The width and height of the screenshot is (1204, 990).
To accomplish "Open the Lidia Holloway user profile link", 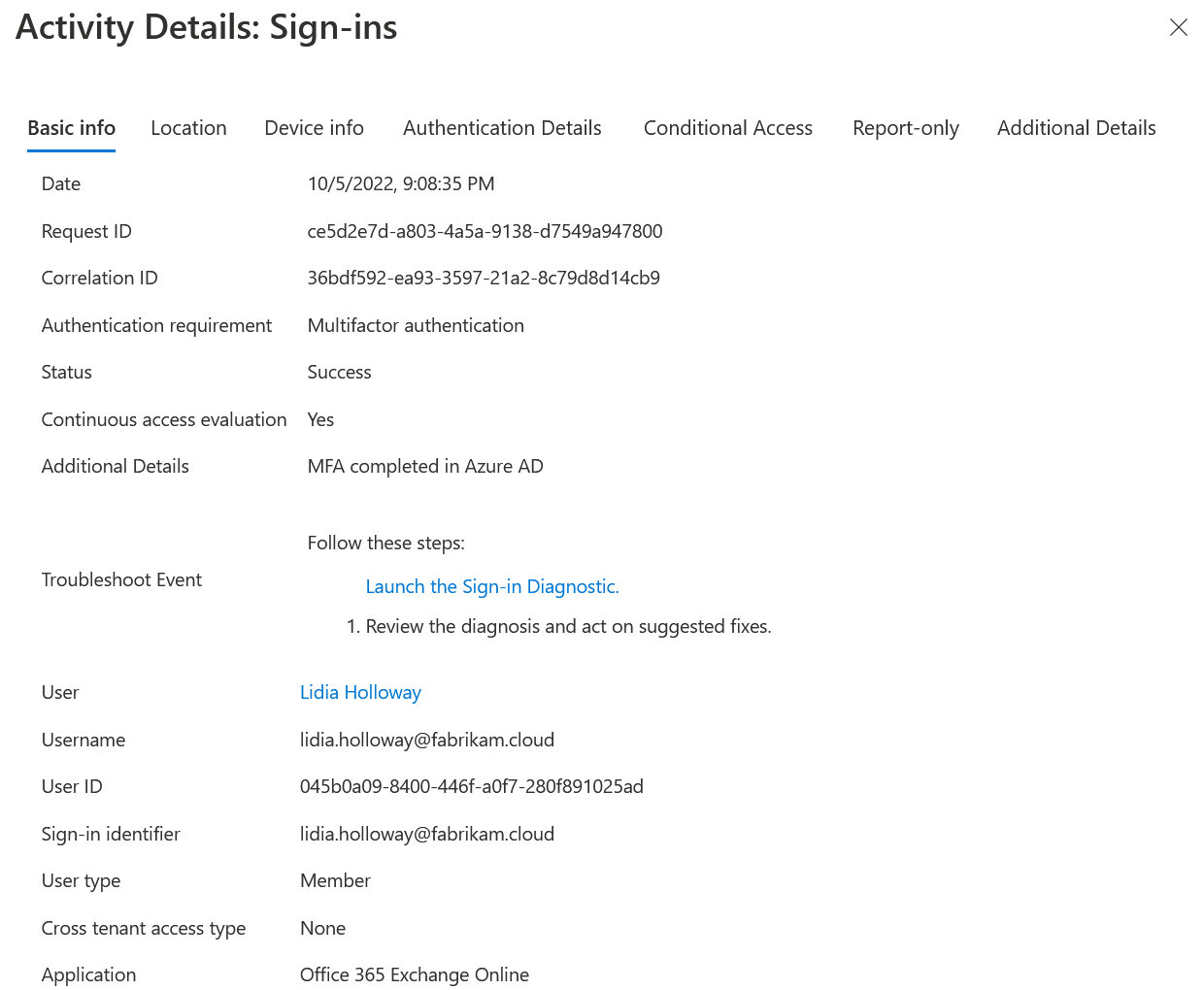I will [360, 692].
